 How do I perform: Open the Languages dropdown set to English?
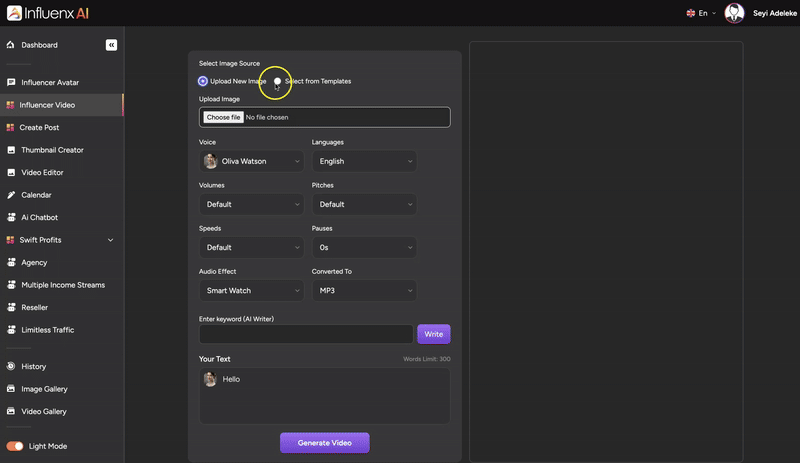click(x=364, y=161)
